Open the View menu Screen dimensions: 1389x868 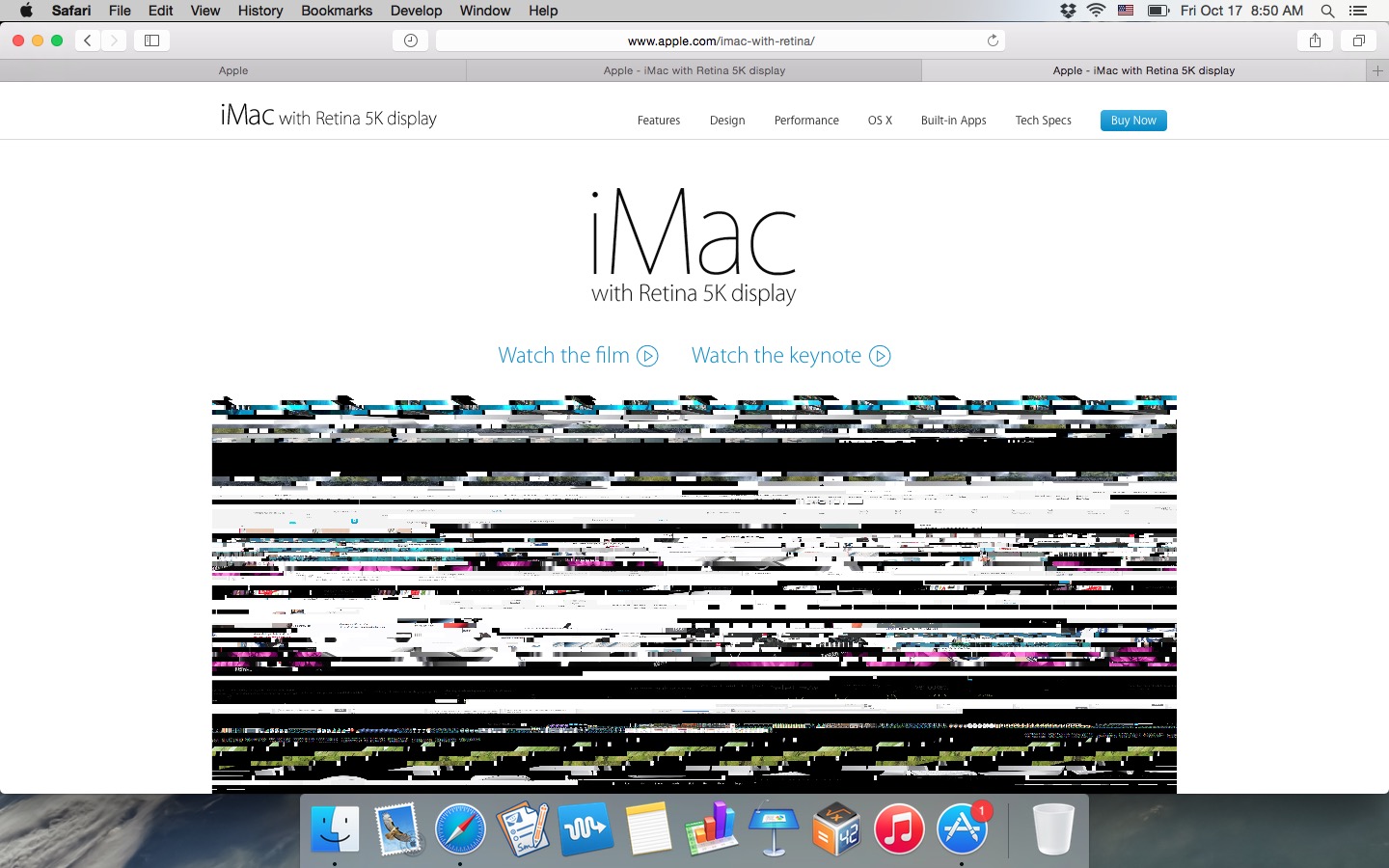pos(204,11)
